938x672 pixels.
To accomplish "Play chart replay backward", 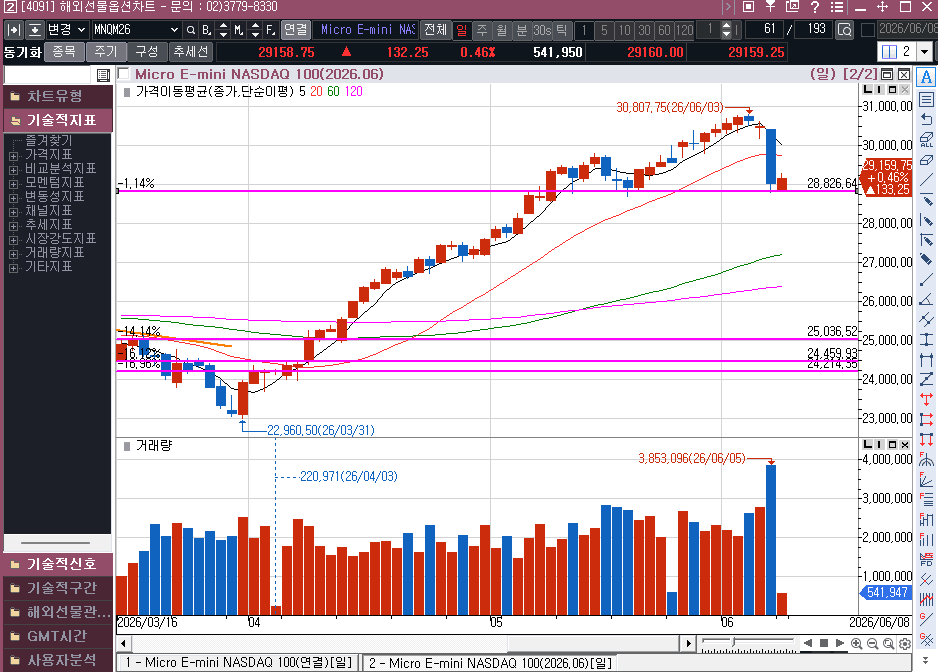I will 808,643.
